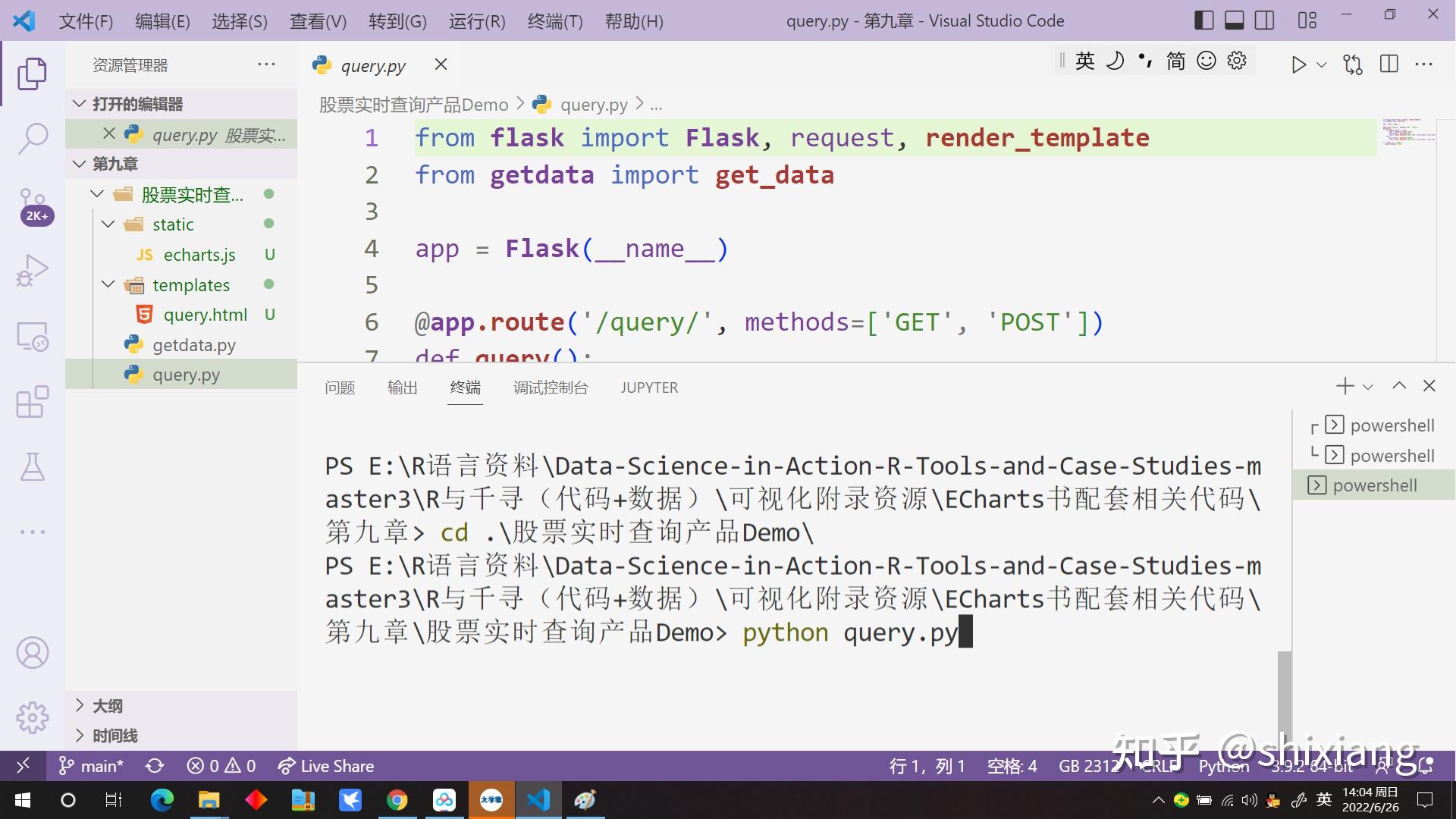Toggle secondary side bar layout button
Viewport: 1456px width, 819px height.
coord(1264,20)
